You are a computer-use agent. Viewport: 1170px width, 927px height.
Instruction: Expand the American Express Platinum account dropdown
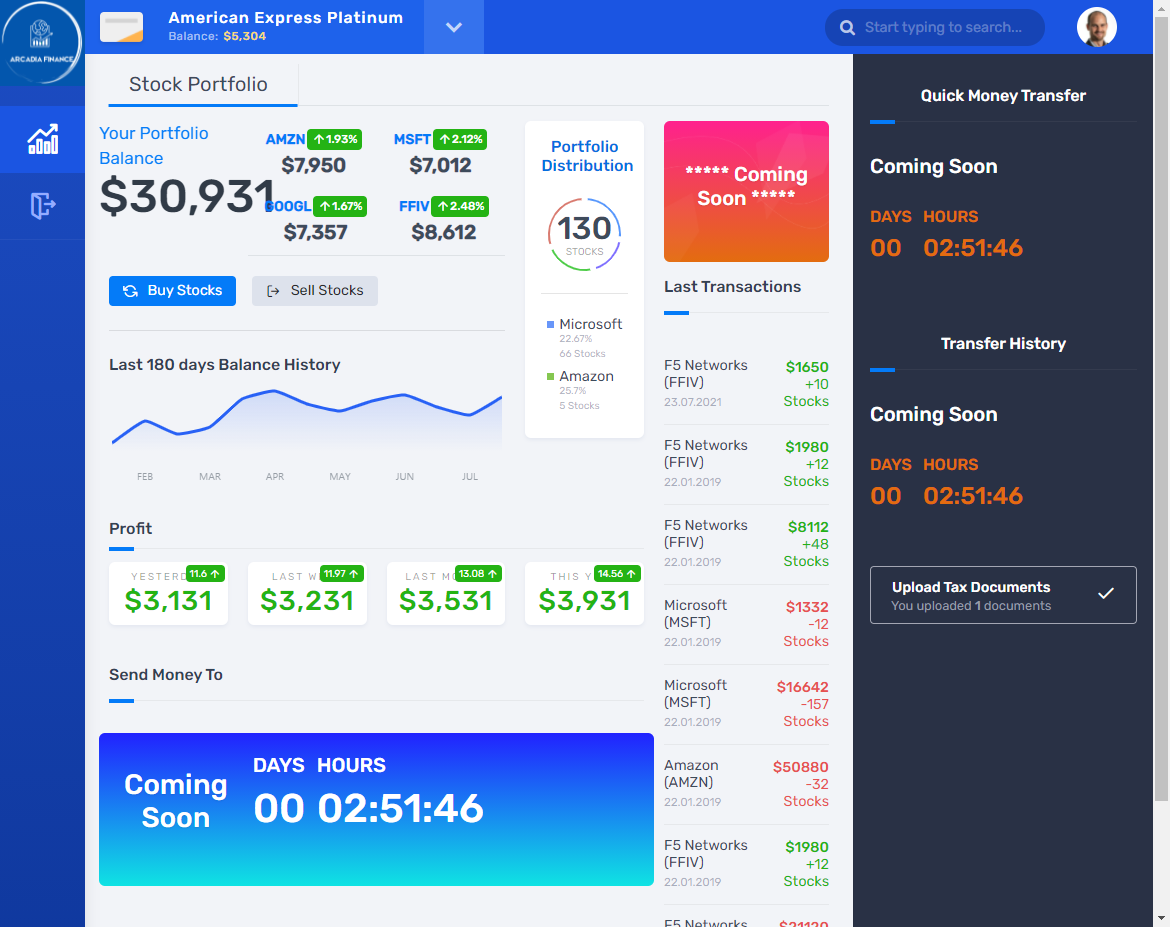454,28
